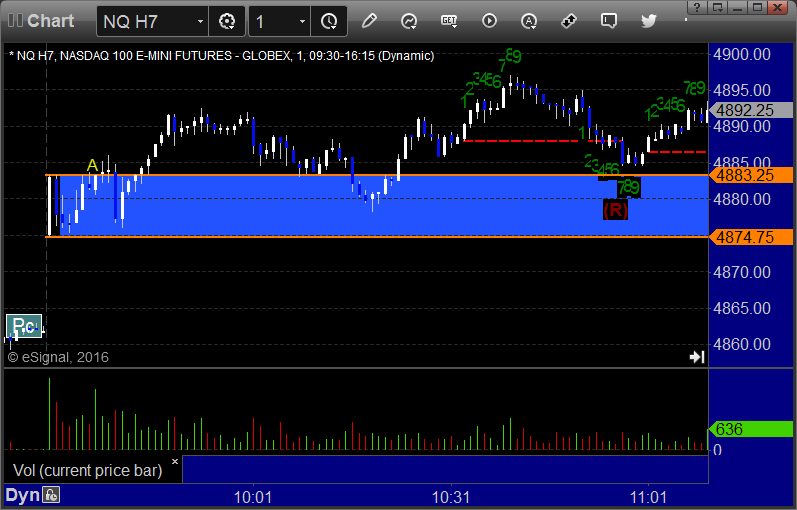Click the red (R) marker on chart
797x510 pixels.
[x=615, y=209]
